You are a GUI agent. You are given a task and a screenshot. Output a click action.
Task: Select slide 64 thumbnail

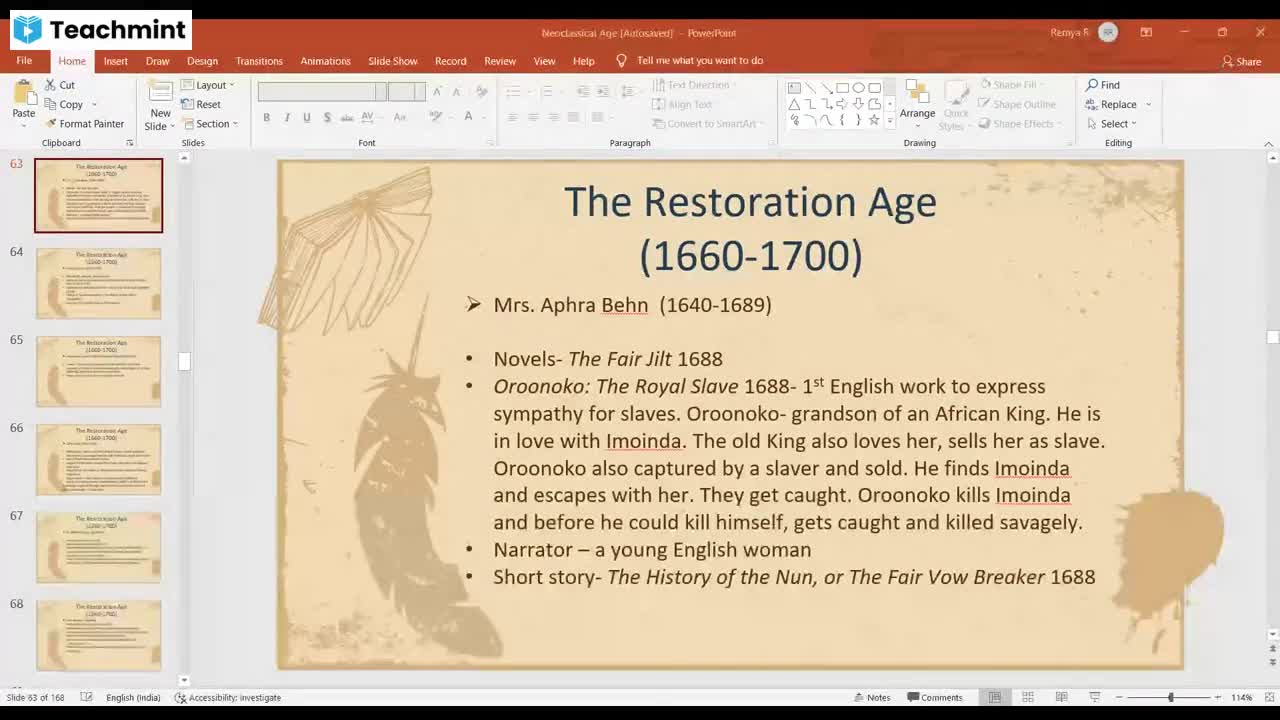tap(98, 284)
